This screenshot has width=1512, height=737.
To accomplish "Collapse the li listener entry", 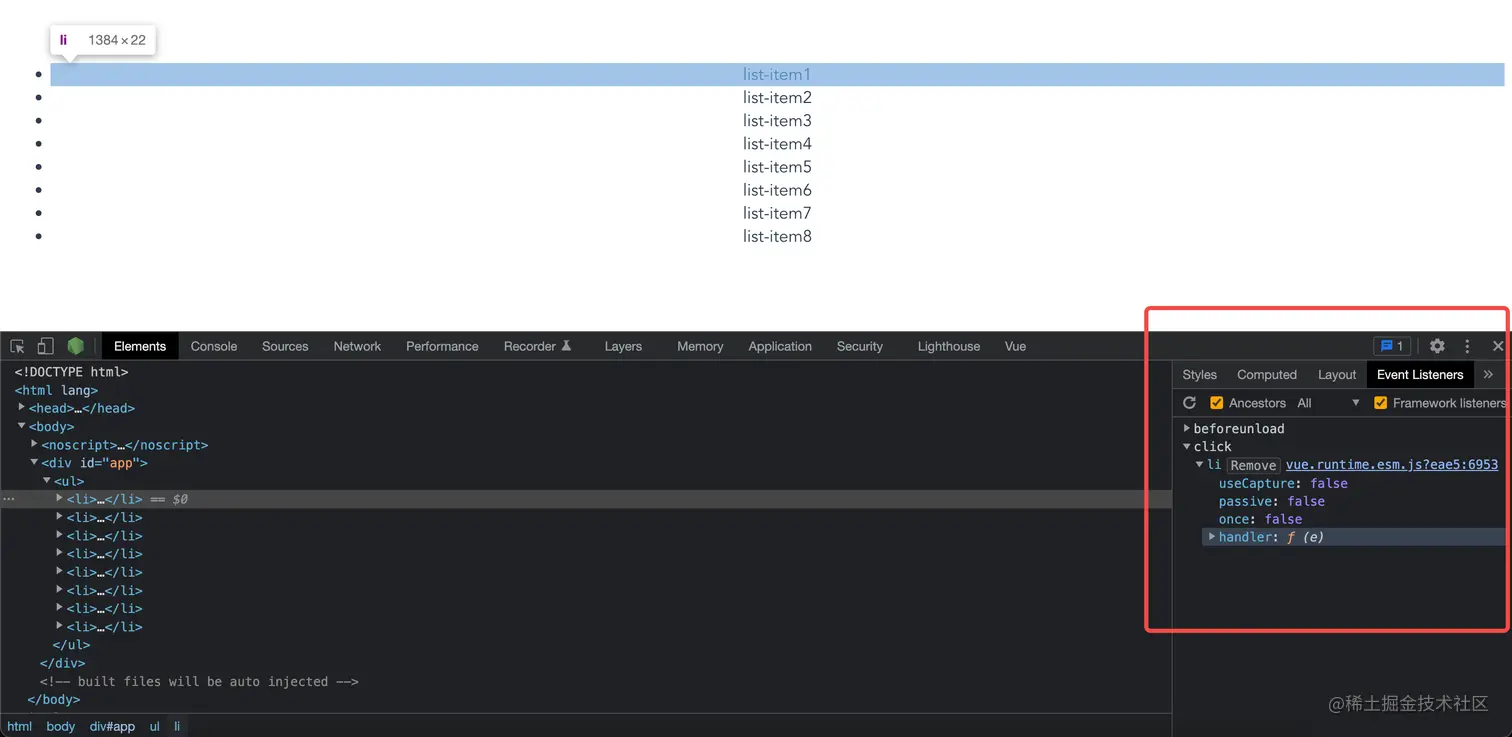I will [1200, 465].
